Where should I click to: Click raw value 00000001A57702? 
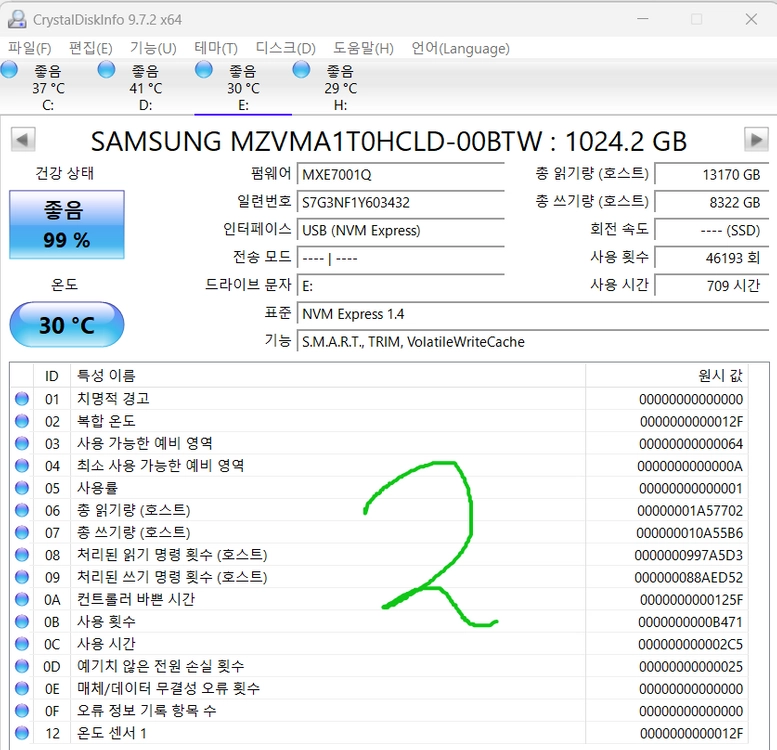point(690,511)
